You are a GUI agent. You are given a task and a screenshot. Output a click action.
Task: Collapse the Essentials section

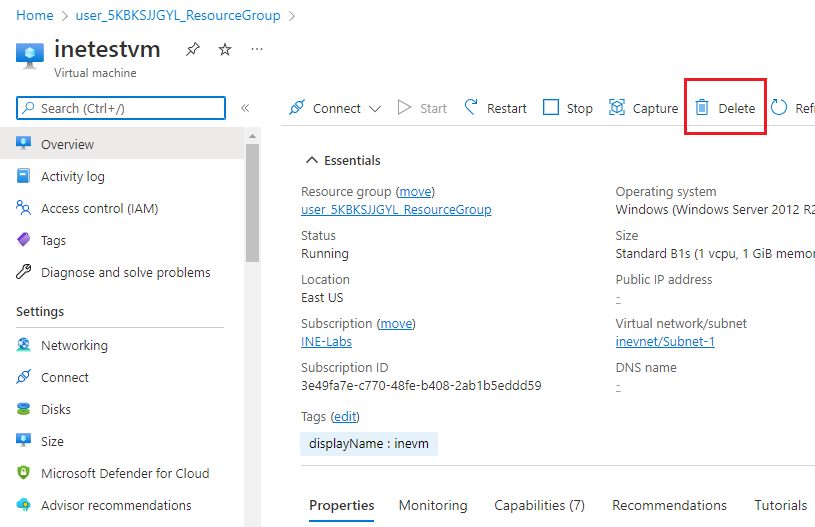pyautogui.click(x=313, y=160)
